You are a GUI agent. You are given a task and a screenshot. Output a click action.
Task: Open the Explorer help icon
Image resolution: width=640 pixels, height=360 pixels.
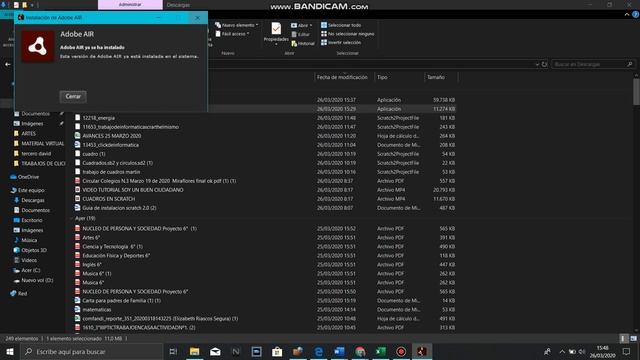[636, 14]
